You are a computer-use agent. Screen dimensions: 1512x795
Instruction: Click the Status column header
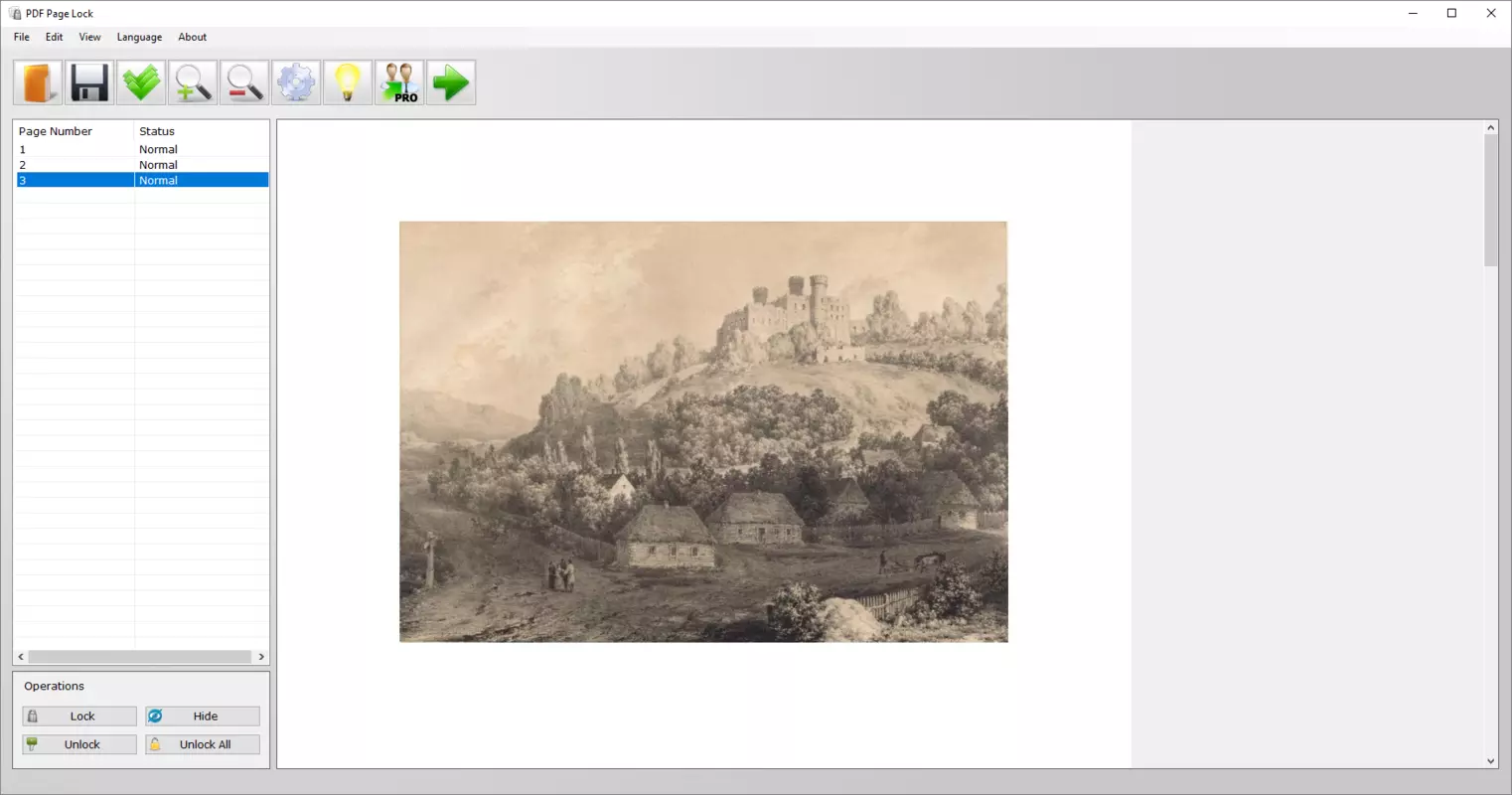coord(202,131)
